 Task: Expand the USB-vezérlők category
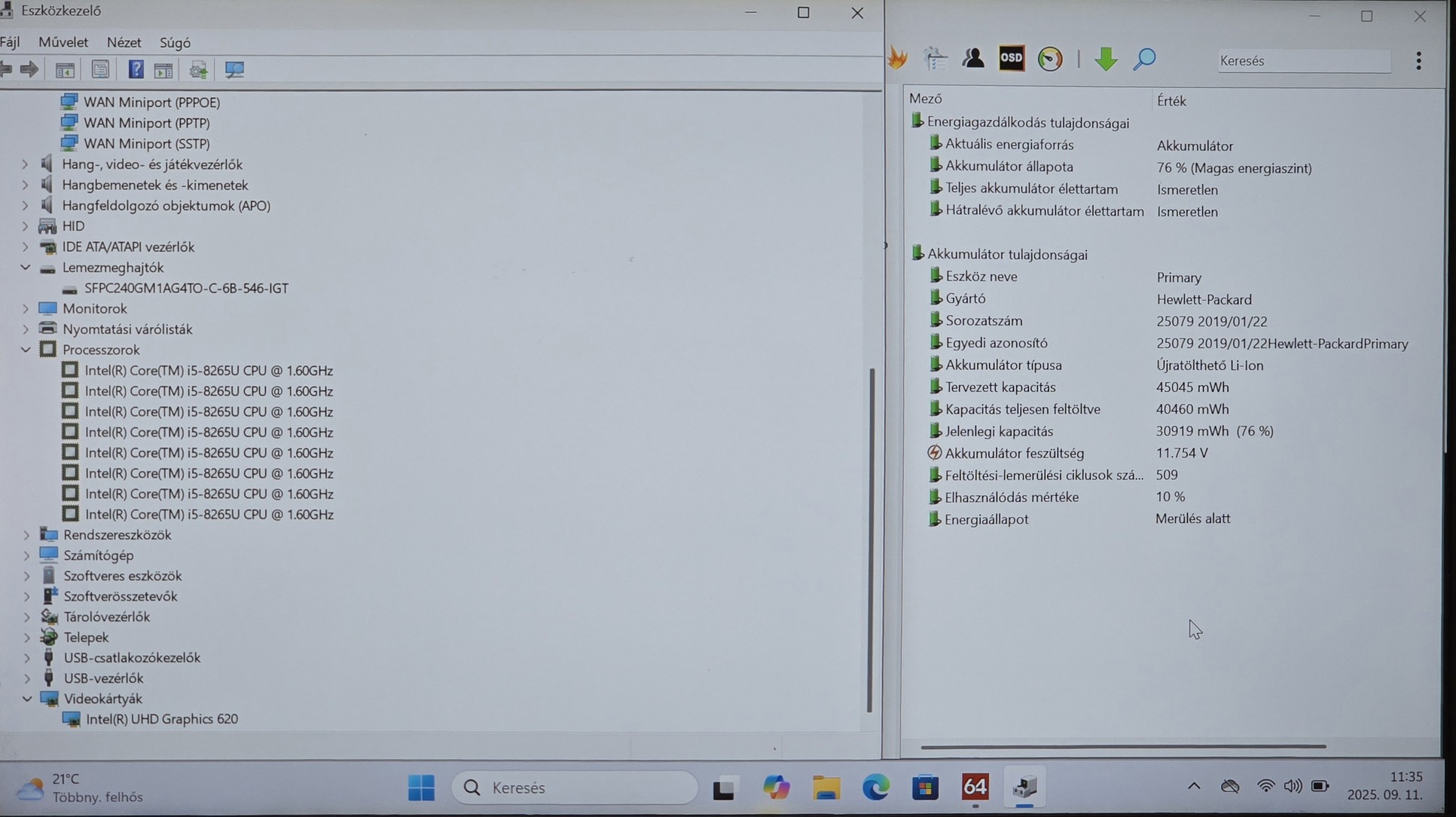coord(26,678)
